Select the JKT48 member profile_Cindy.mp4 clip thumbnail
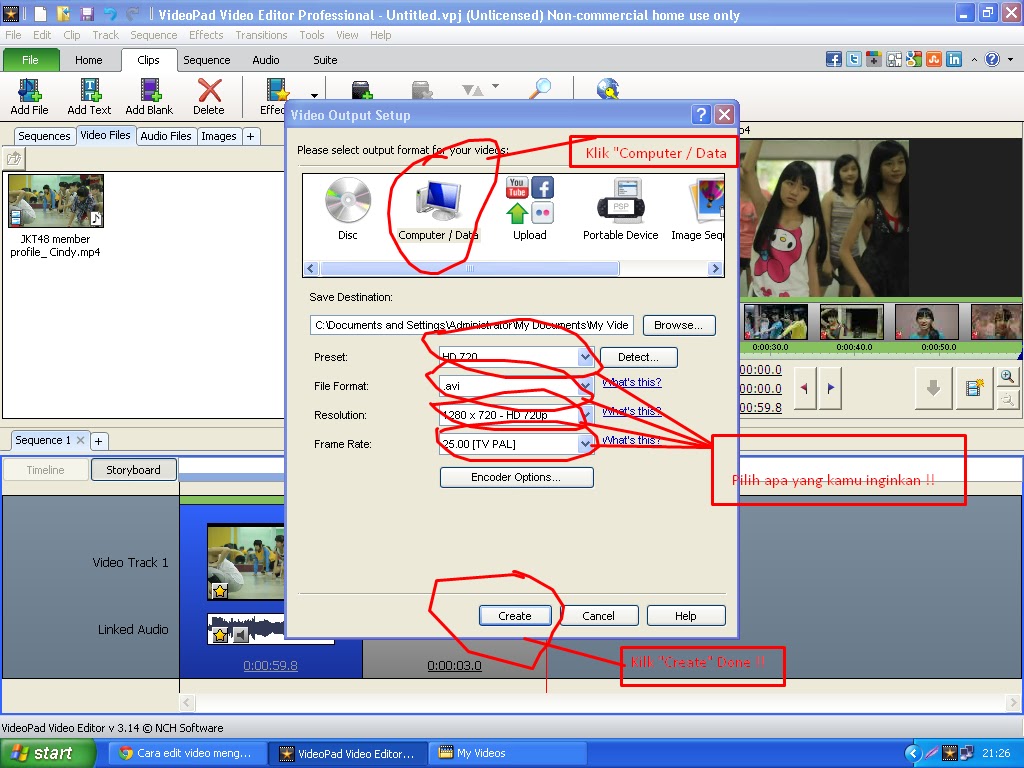This screenshot has height=768, width=1024. pyautogui.click(x=56, y=200)
